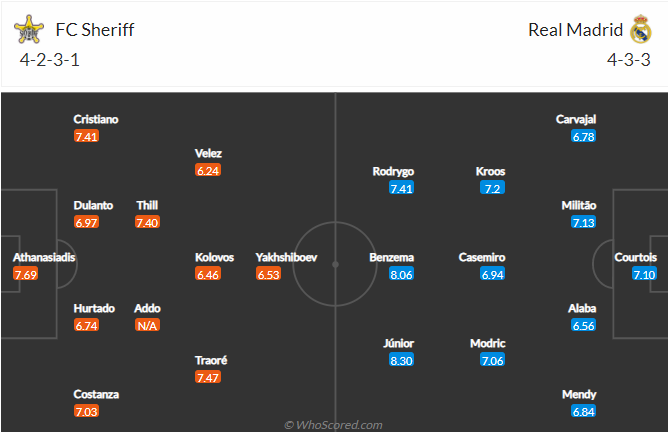Click Júnior's 8.30 rating badge
Image resolution: width=668 pixels, height=432 pixels.
401,360
